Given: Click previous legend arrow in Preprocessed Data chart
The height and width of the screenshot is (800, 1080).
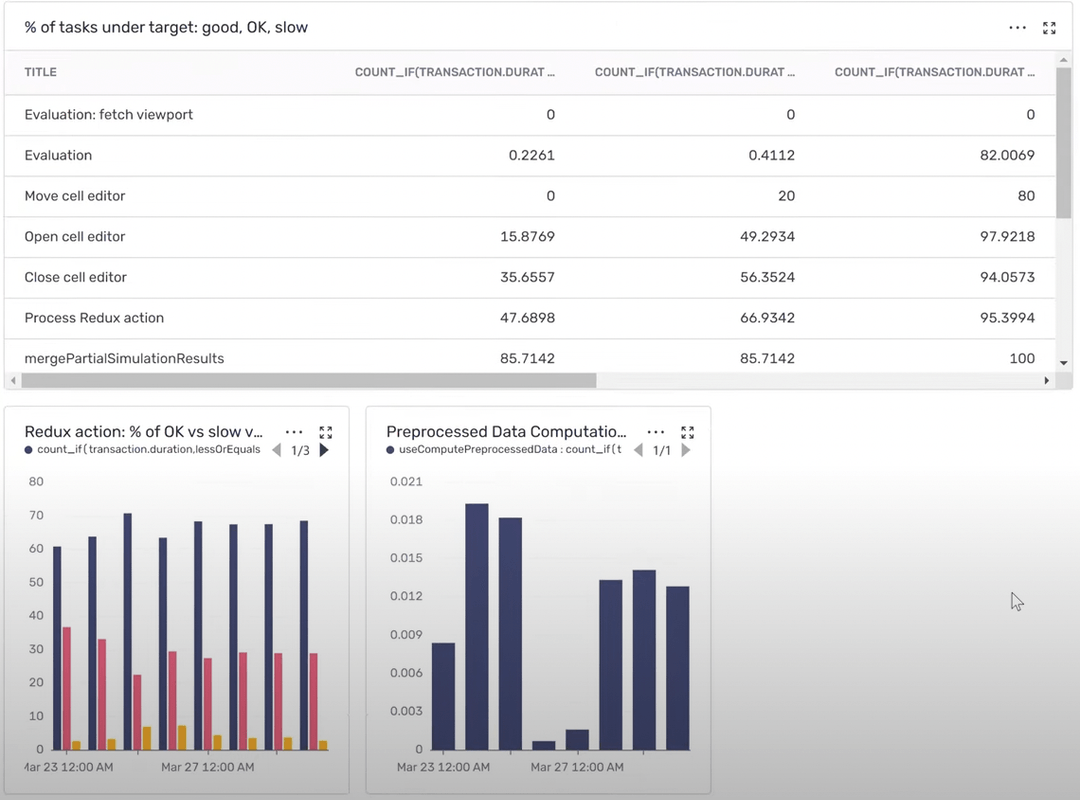Looking at the screenshot, I should [x=638, y=451].
